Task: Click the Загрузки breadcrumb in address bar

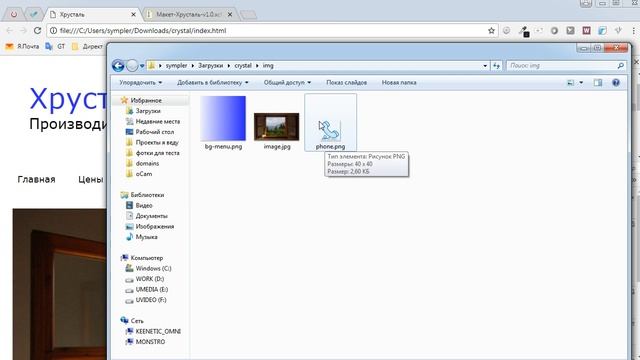Action: (x=211, y=65)
